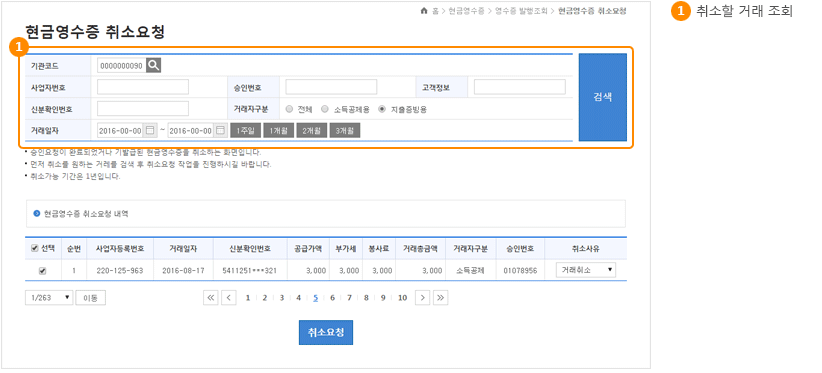This screenshot has height=373, width=822.
Task: Set date range to 2개월
Action: pyautogui.click(x=311, y=130)
